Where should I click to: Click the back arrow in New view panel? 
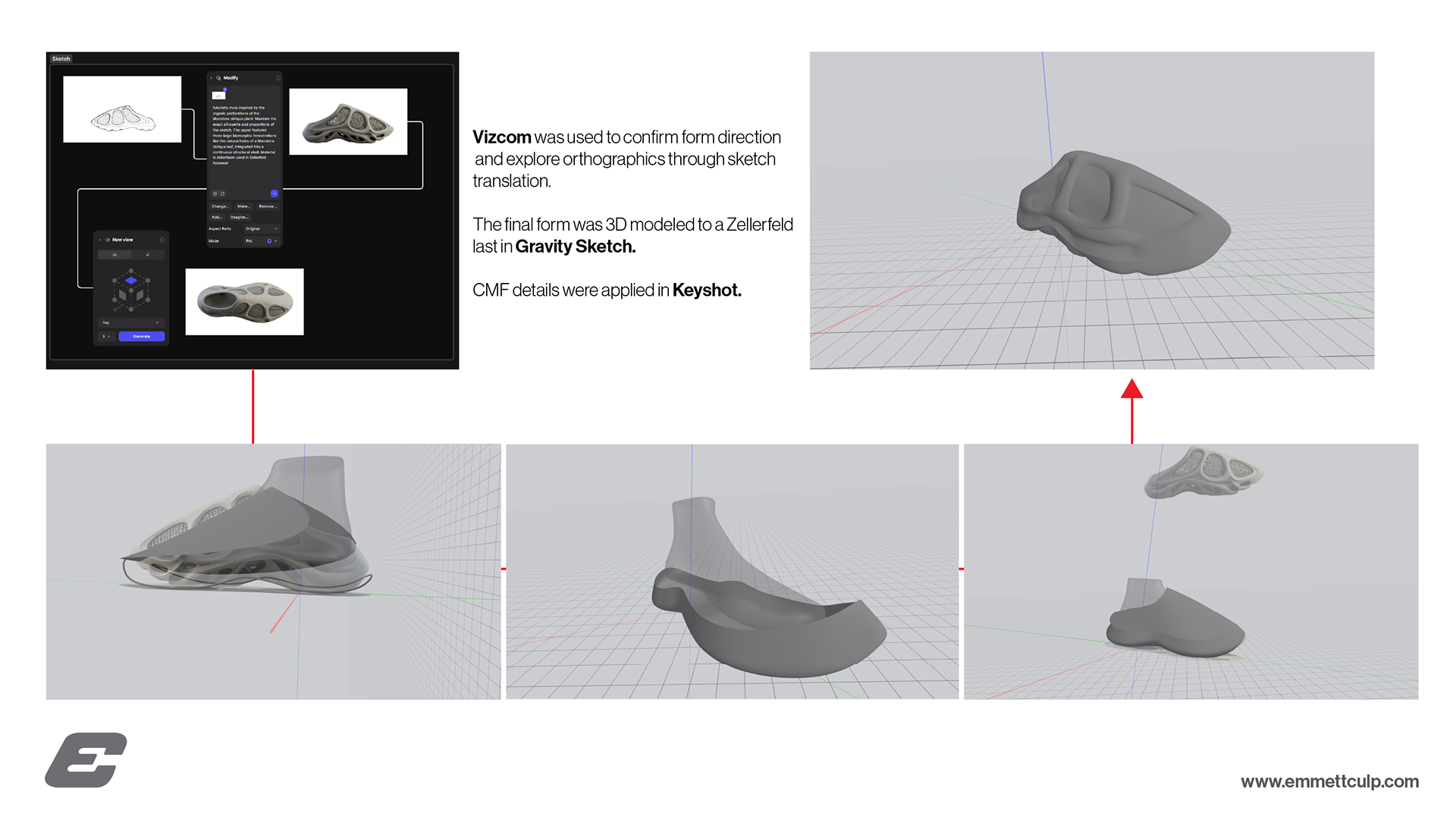(x=100, y=240)
